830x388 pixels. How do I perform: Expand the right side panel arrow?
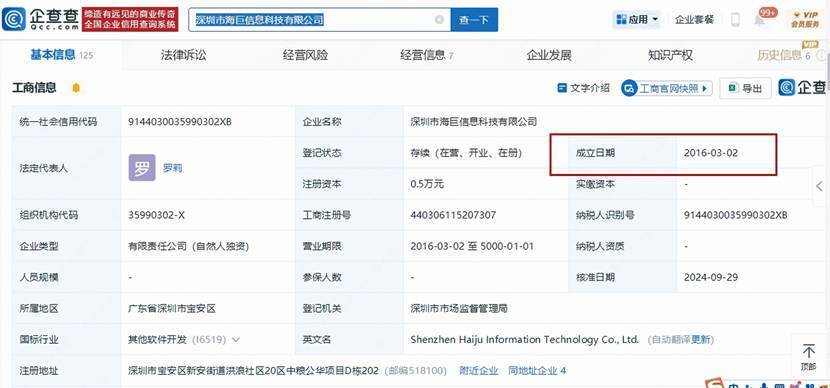[819, 186]
